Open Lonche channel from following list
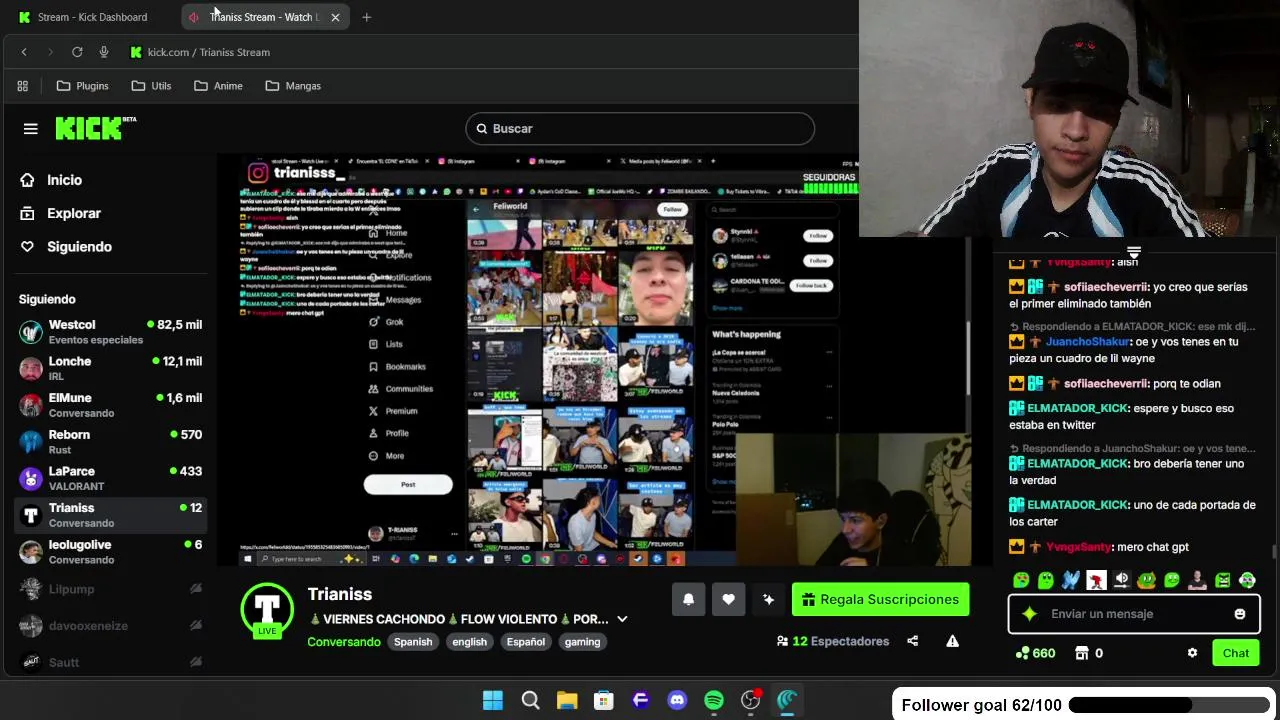The height and width of the screenshot is (720, 1280). 110,368
